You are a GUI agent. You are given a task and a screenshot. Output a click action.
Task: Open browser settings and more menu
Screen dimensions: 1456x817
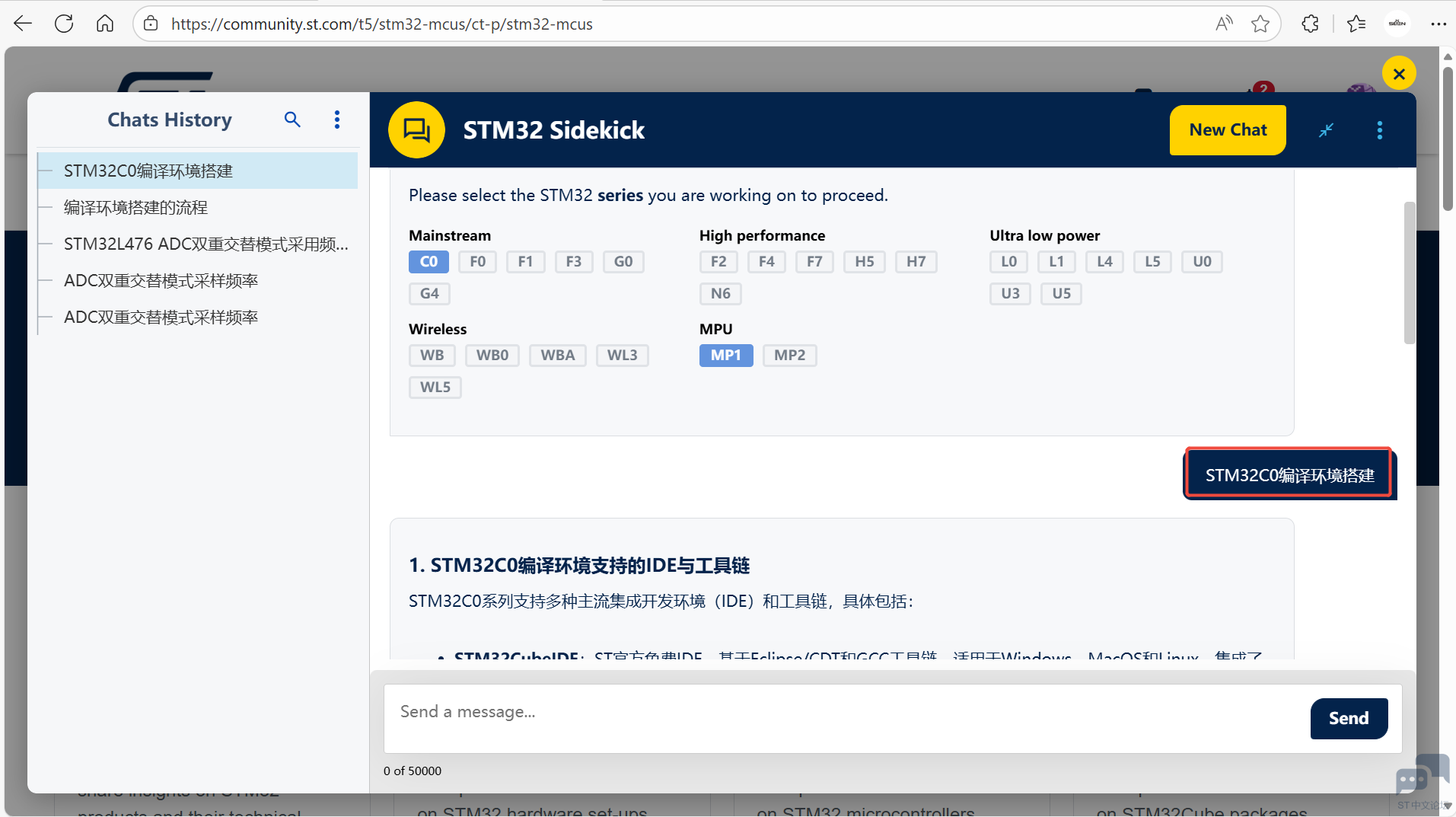tap(1438, 24)
